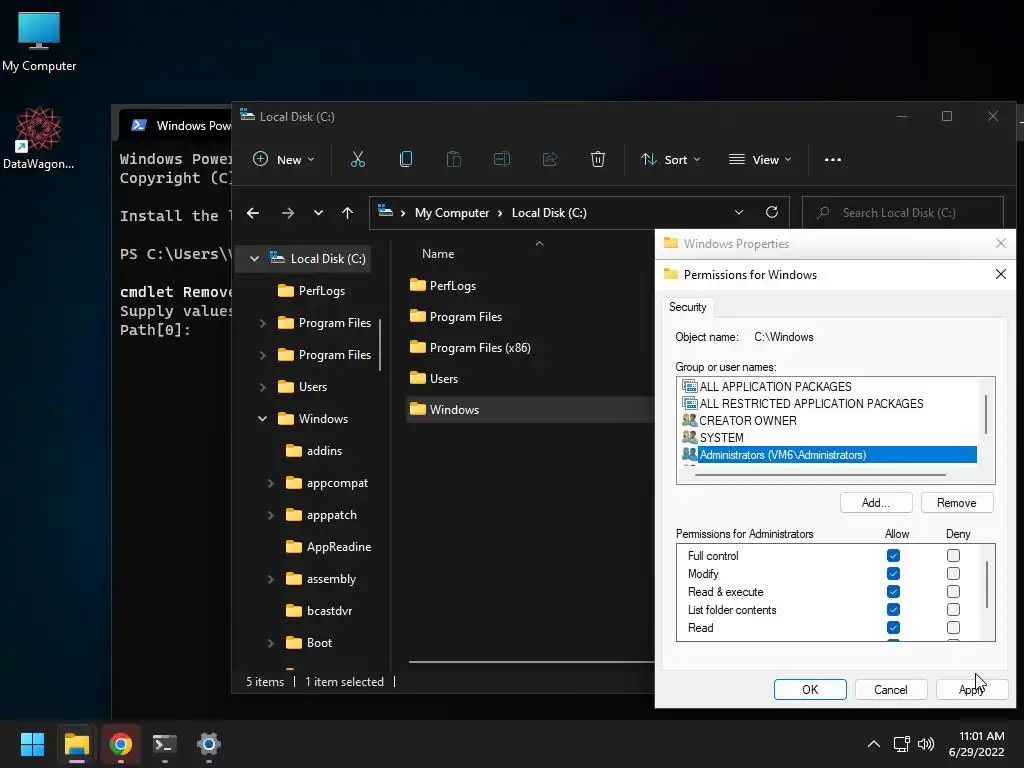Click the volume icon in system tray
The image size is (1024, 768).
pyautogui.click(x=926, y=744)
